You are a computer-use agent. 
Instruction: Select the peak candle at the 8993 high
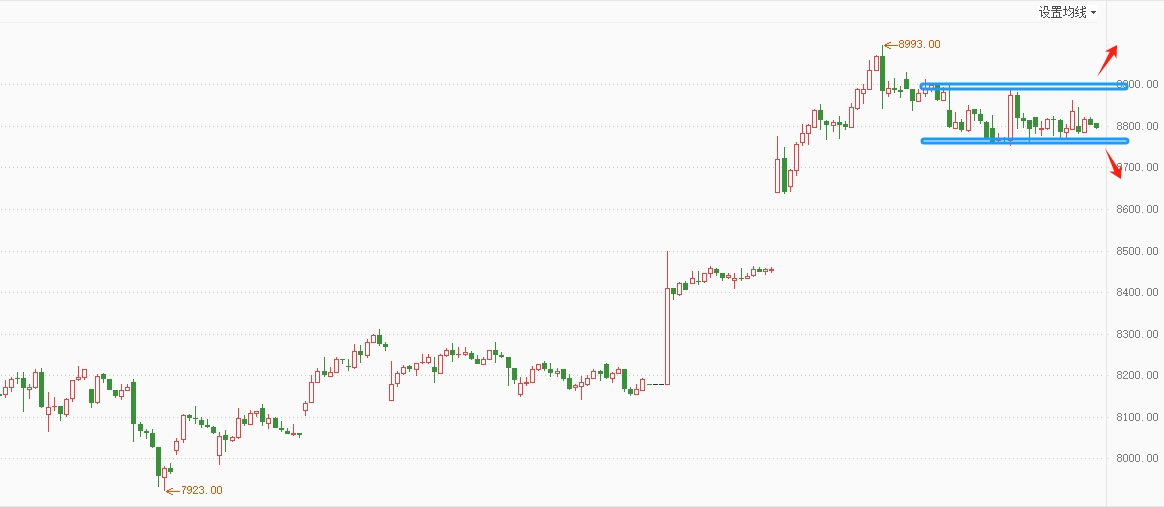click(x=883, y=74)
